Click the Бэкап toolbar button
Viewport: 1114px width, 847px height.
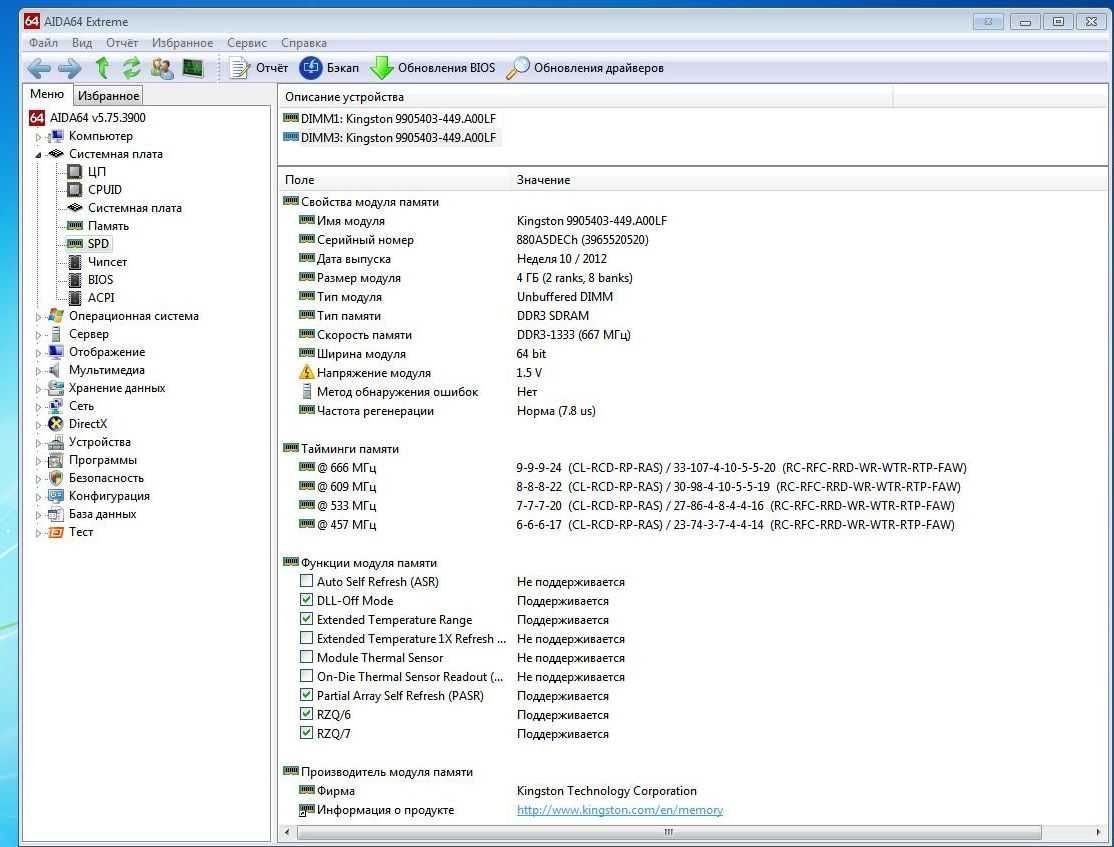point(329,68)
